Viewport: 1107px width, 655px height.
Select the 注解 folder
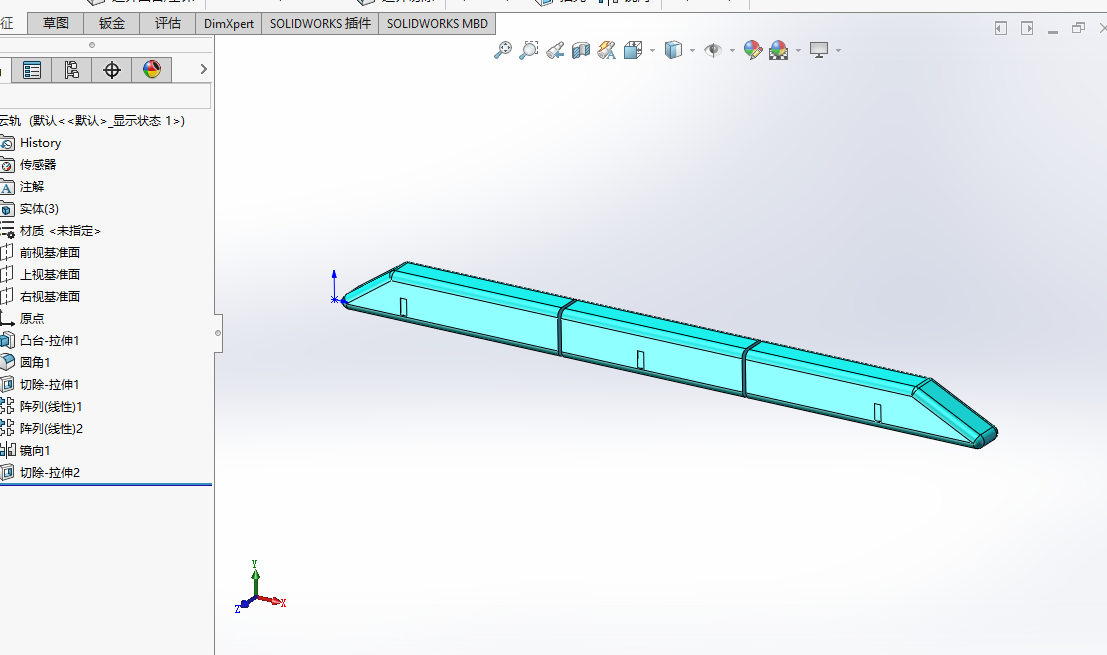[32, 186]
